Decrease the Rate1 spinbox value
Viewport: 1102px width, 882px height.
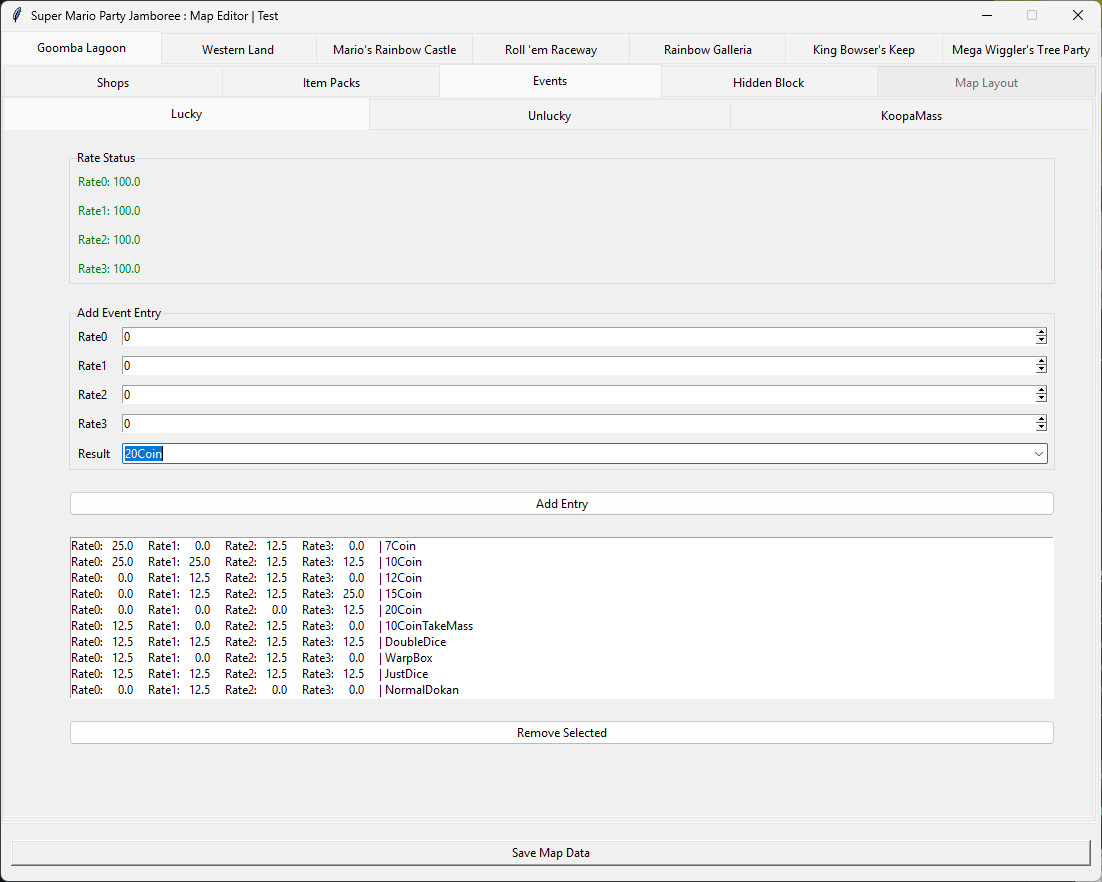pos(1041,370)
